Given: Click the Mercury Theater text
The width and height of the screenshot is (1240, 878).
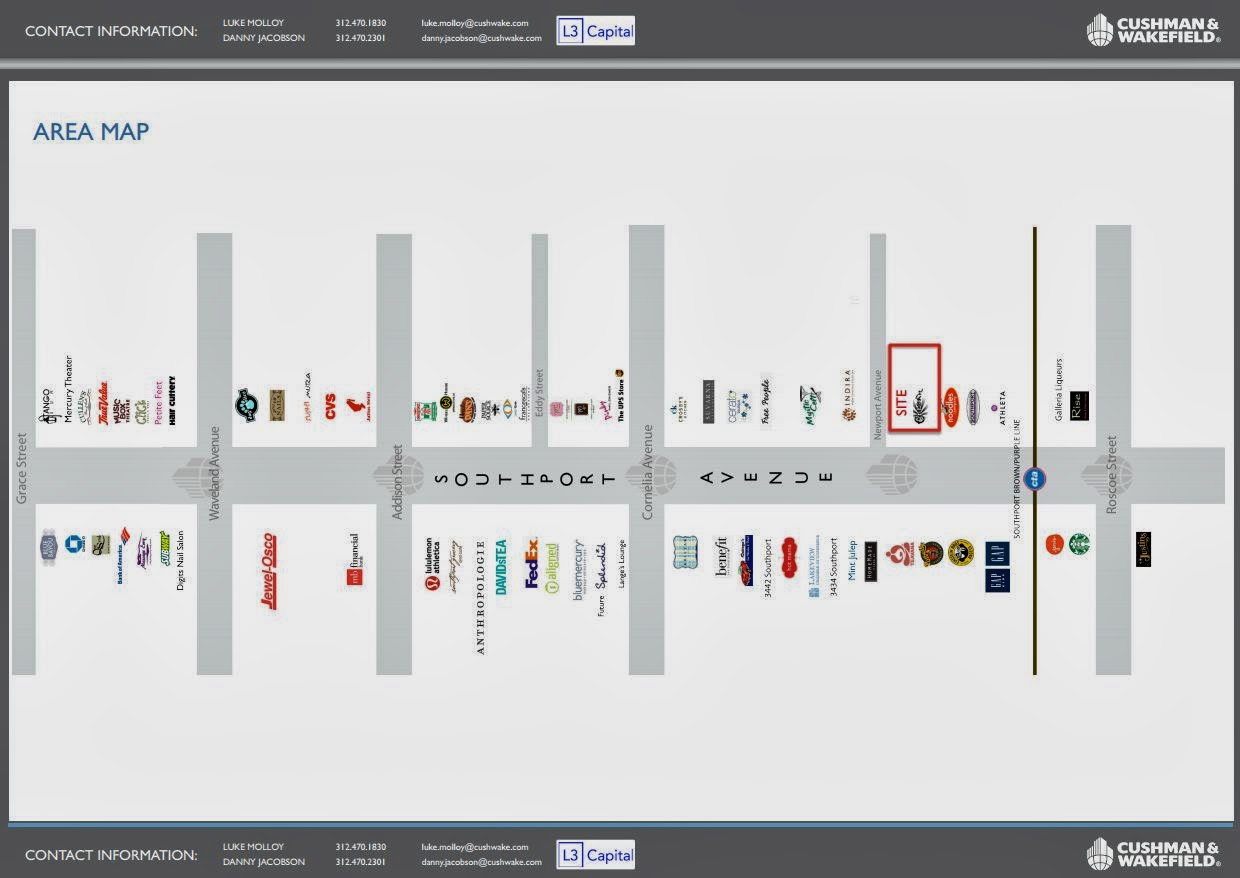Looking at the screenshot, I should (x=69, y=390).
